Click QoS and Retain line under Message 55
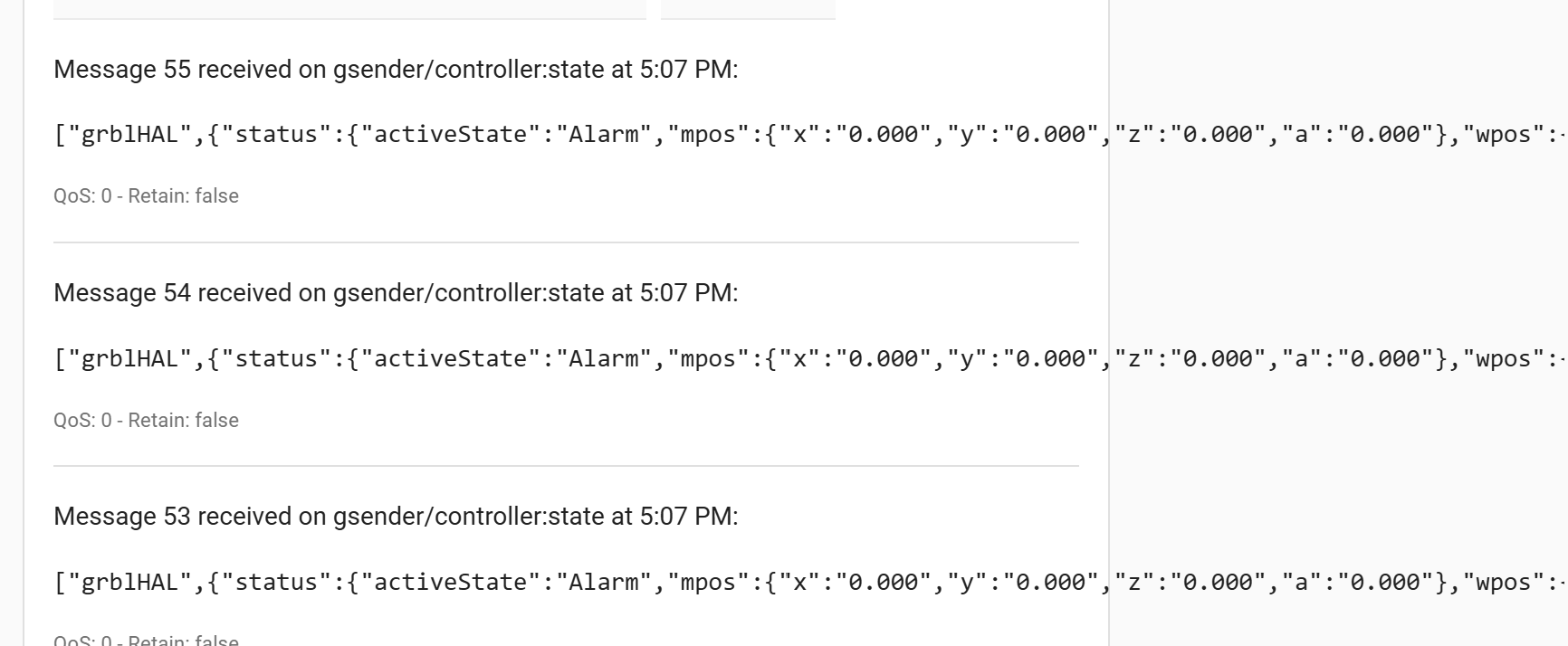 (146, 196)
